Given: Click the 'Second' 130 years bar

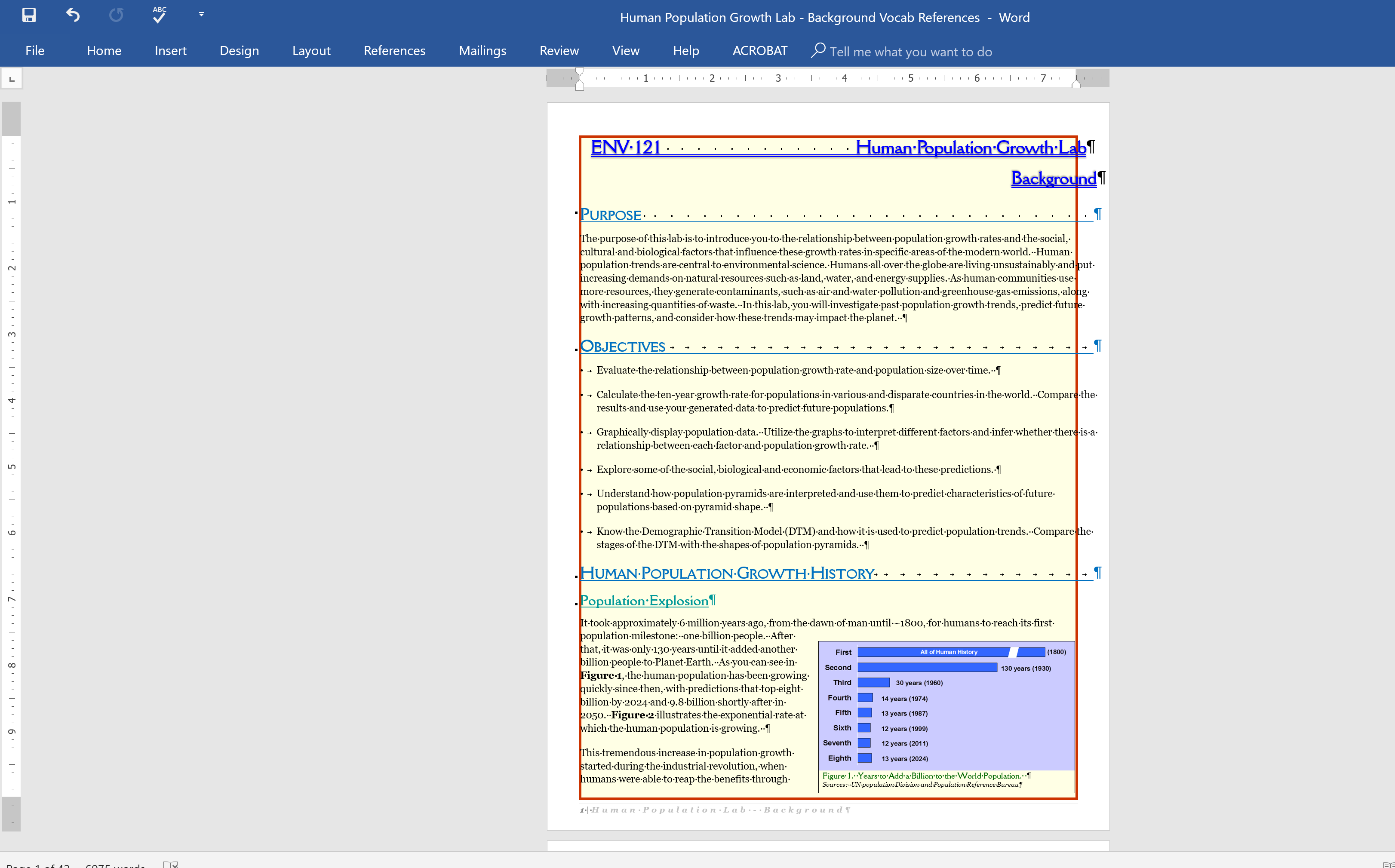Looking at the screenshot, I should 927,668.
